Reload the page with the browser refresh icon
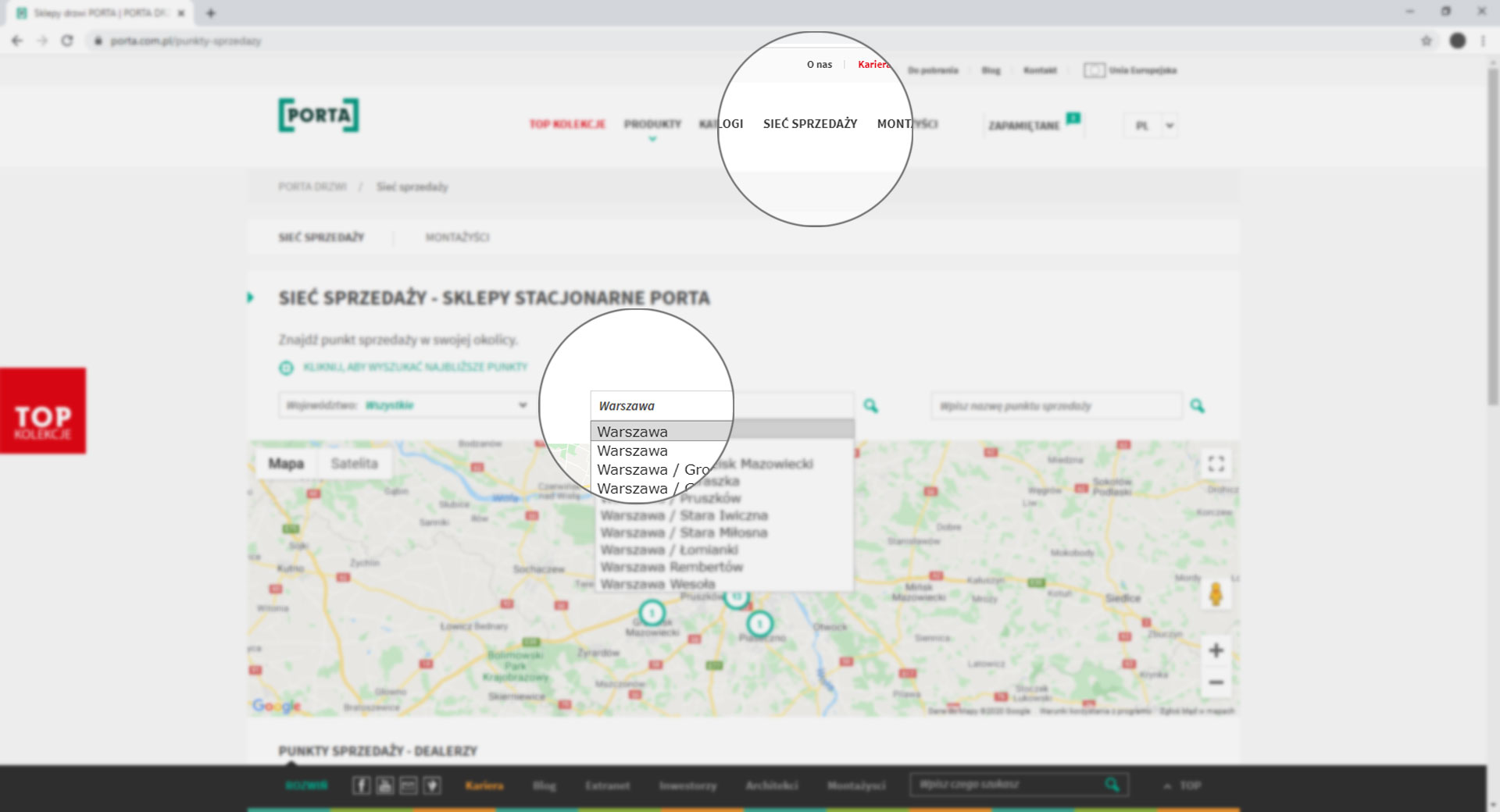This screenshot has width=1500, height=812. [67, 41]
